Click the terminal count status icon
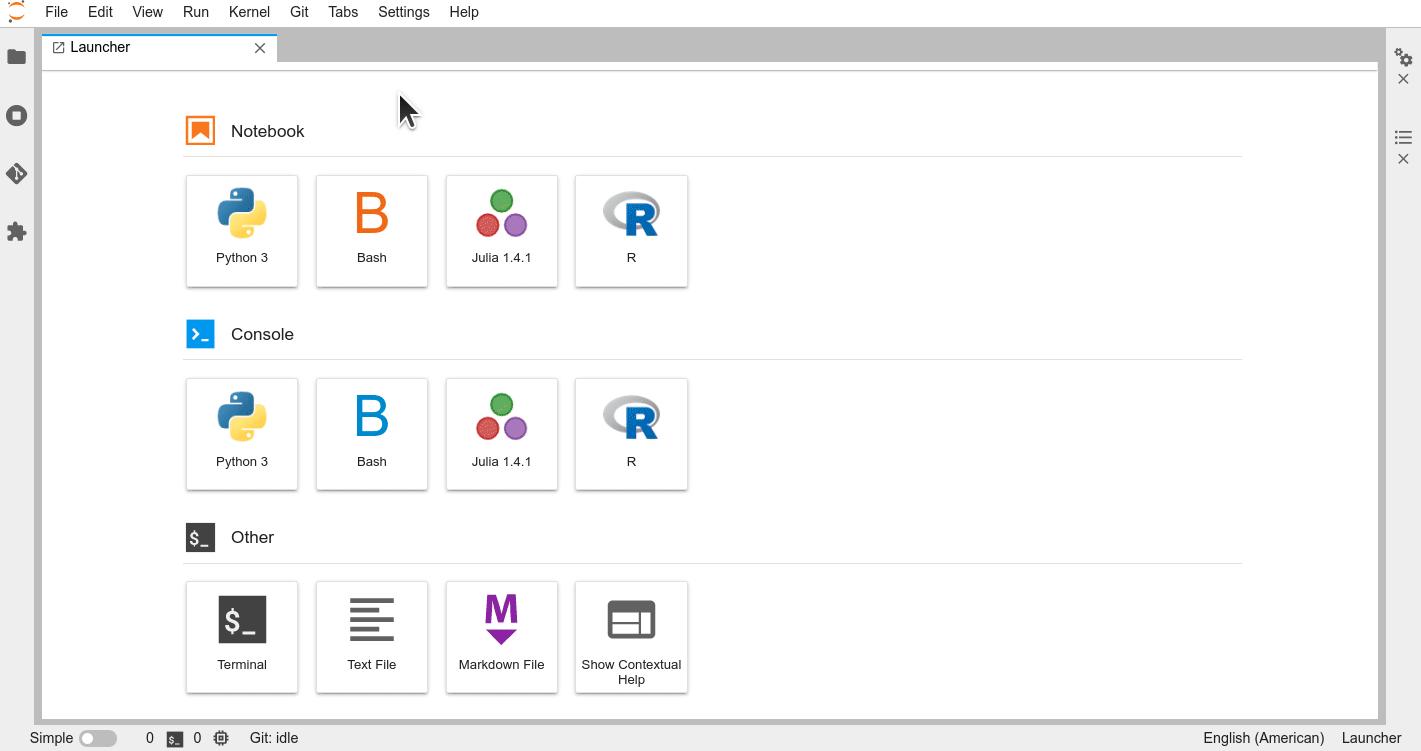 point(175,739)
